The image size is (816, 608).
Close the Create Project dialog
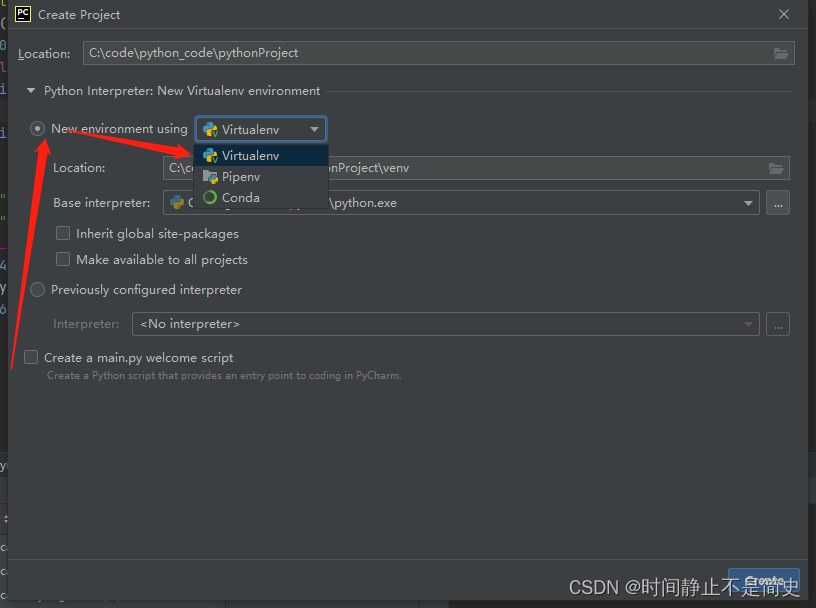(784, 14)
